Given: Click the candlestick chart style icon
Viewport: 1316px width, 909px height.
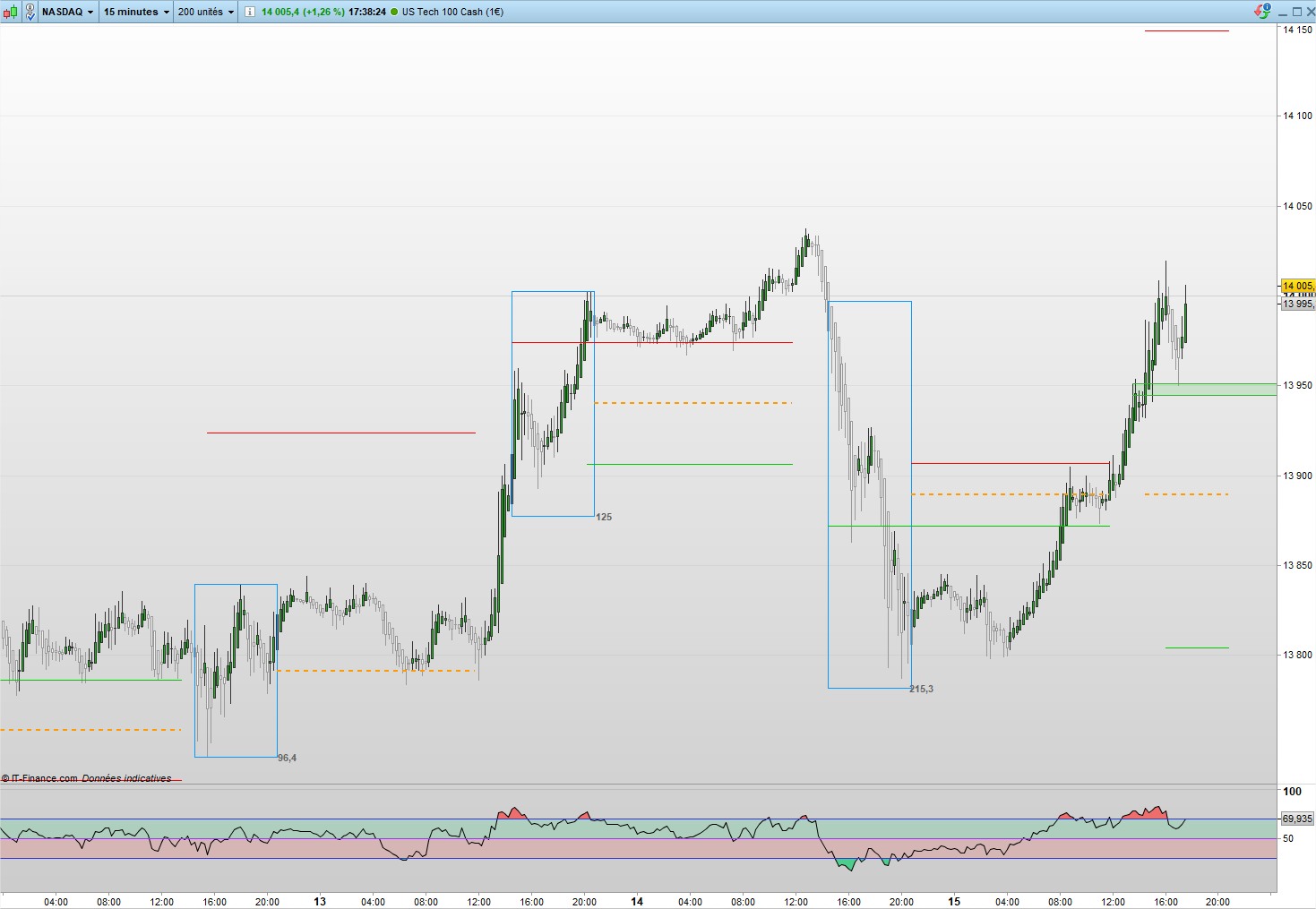Looking at the screenshot, I should (12, 12).
